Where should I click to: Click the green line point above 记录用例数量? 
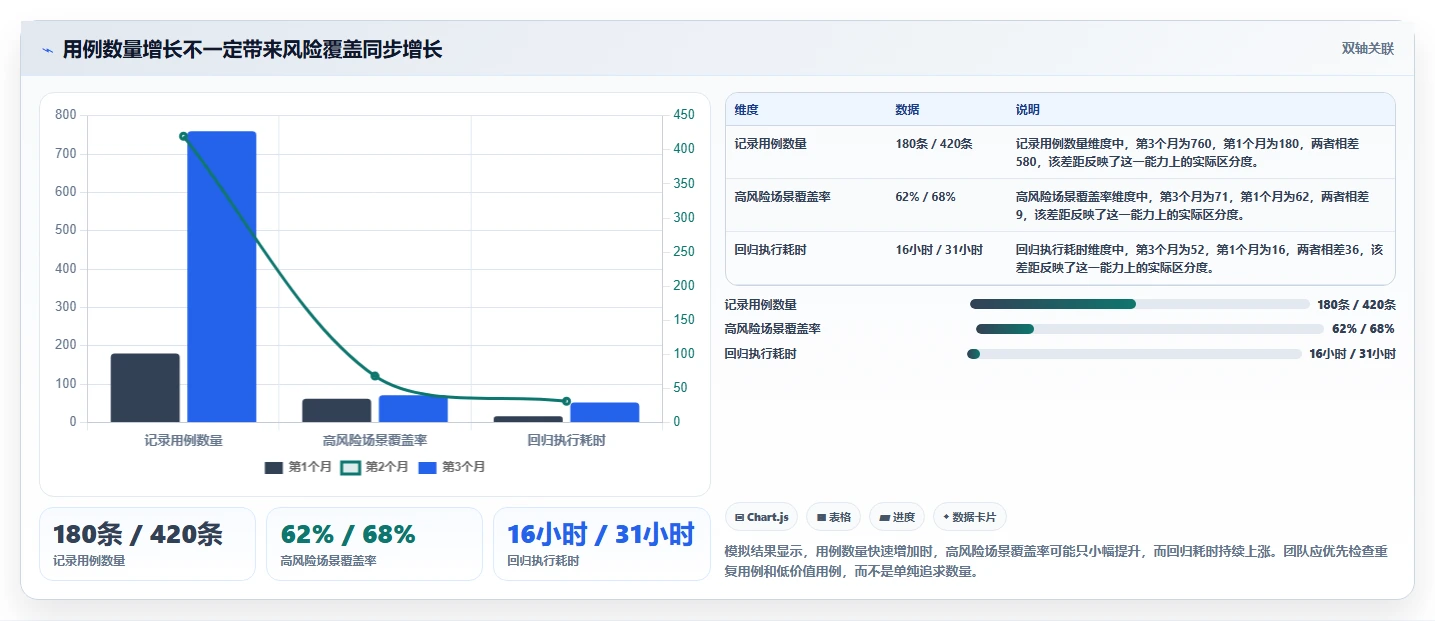(x=183, y=136)
